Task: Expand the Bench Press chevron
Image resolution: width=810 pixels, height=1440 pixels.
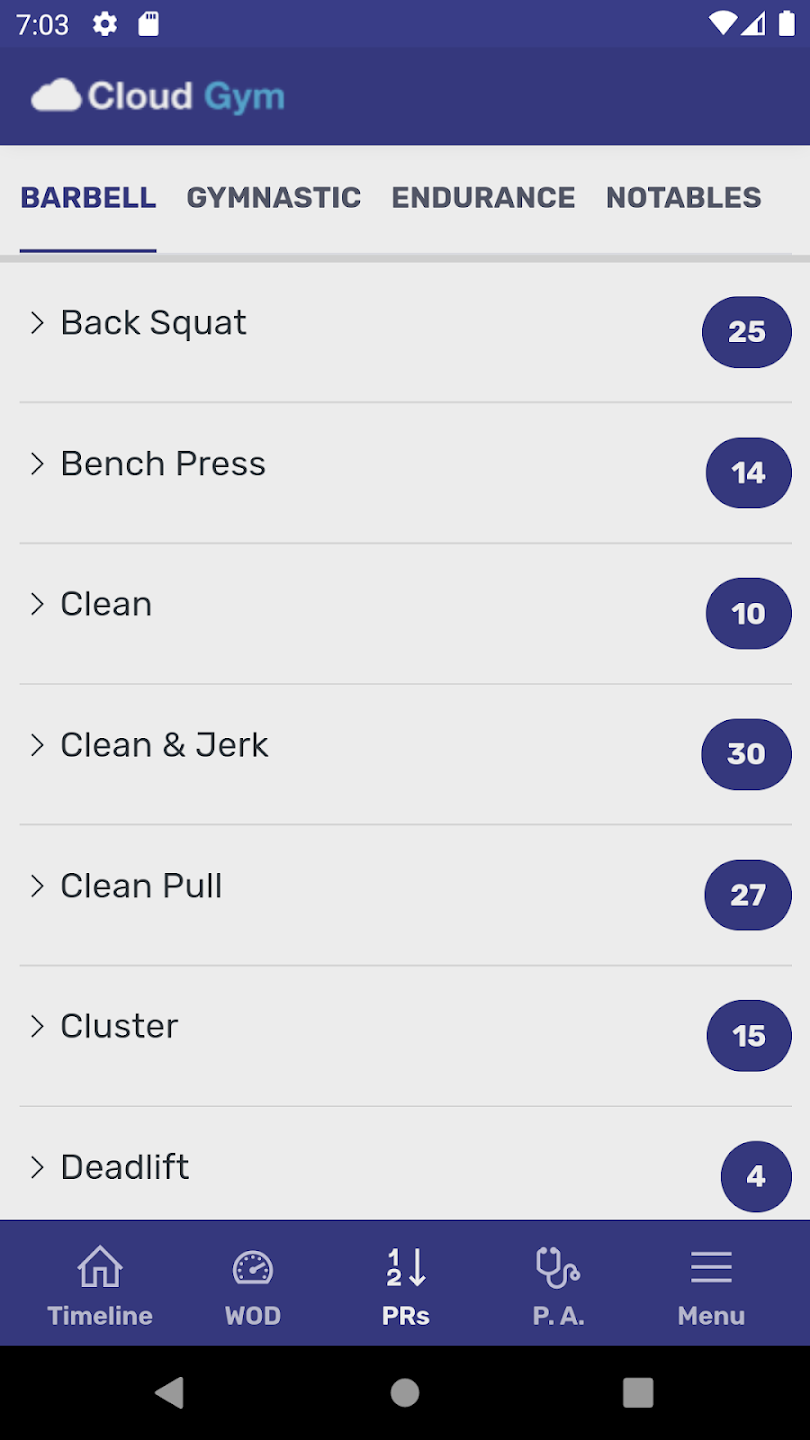Action: coord(37,463)
